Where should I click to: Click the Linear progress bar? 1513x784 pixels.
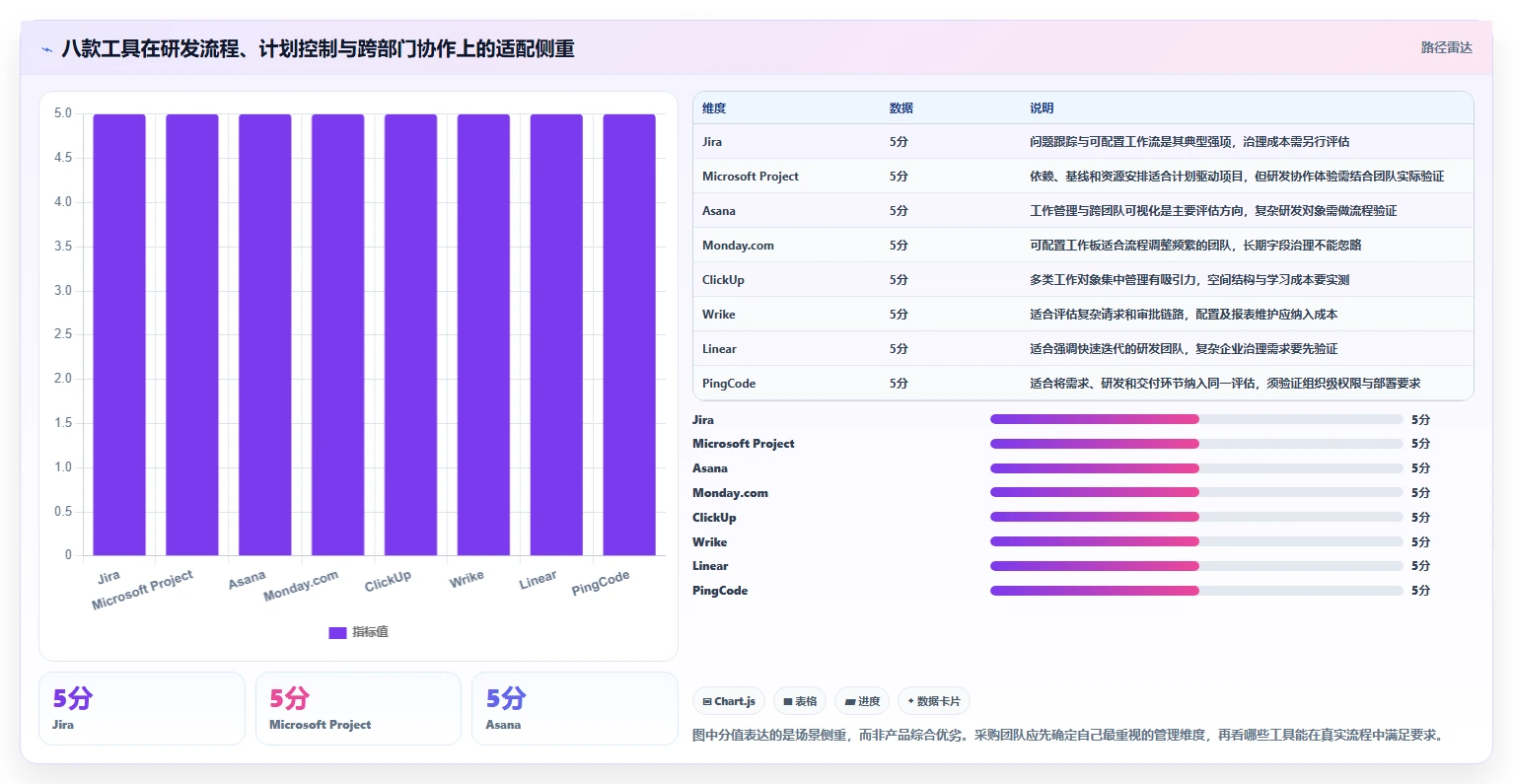pyautogui.click(x=1196, y=566)
